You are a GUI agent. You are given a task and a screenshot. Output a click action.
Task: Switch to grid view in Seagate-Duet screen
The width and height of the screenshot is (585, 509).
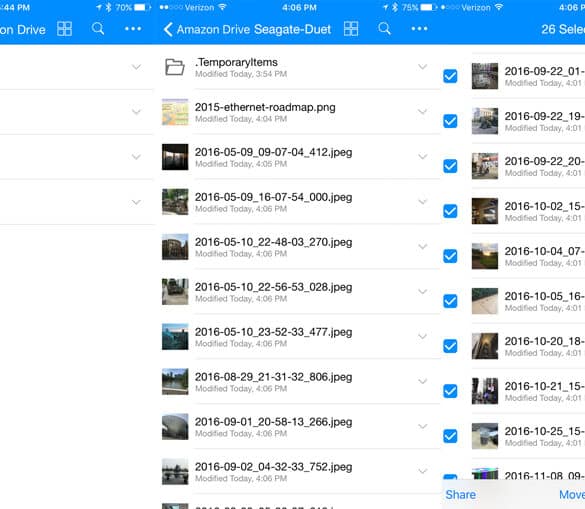351,29
